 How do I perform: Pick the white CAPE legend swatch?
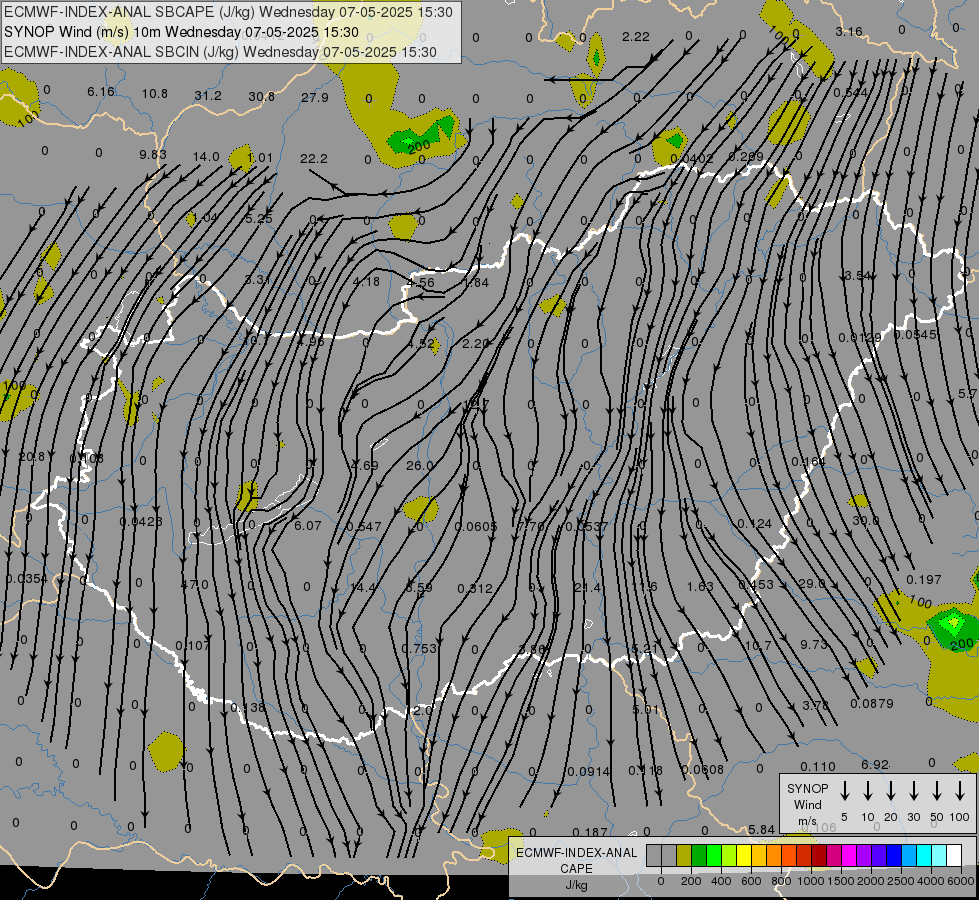(953, 856)
